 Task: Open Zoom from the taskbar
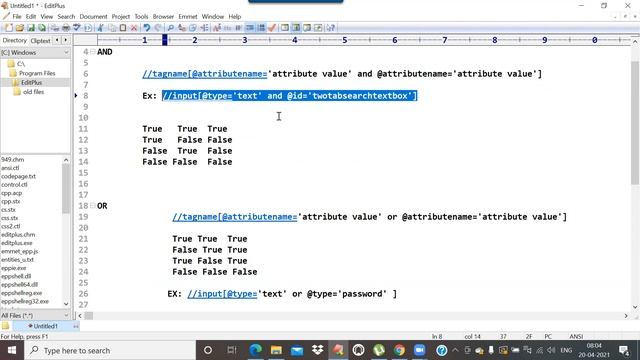point(419,350)
